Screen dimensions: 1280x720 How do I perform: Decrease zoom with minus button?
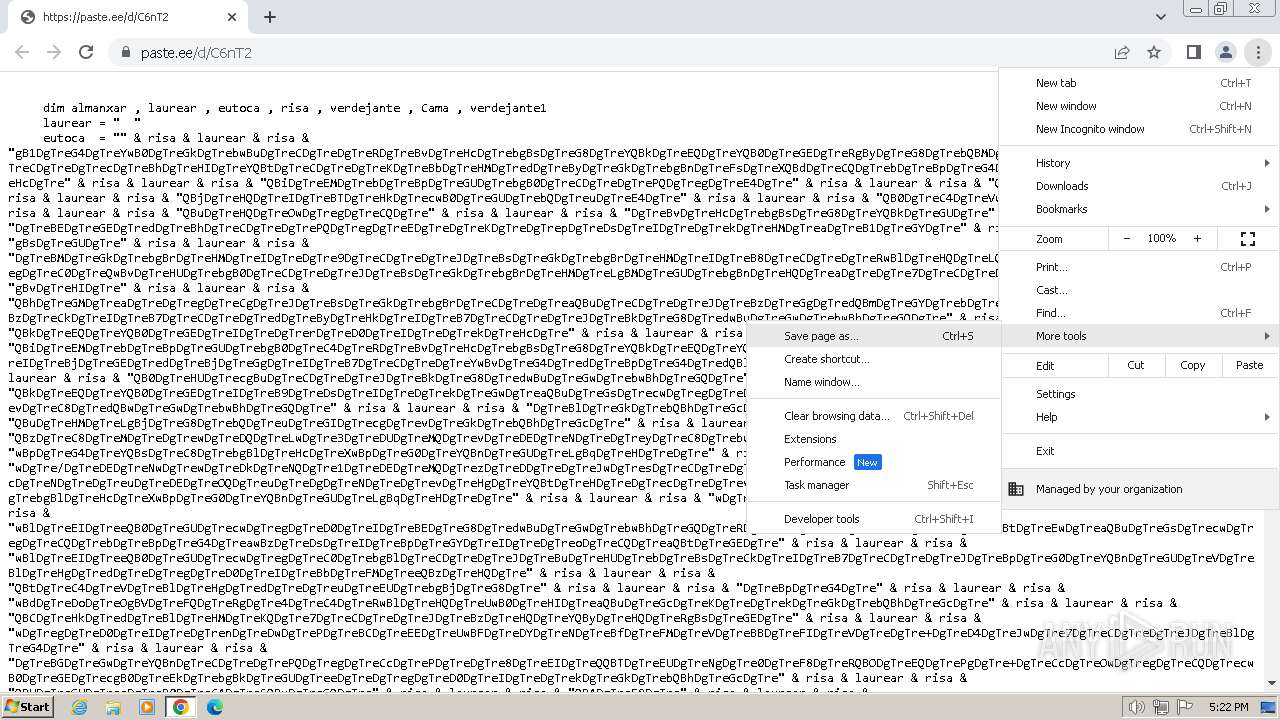[x=1127, y=239]
